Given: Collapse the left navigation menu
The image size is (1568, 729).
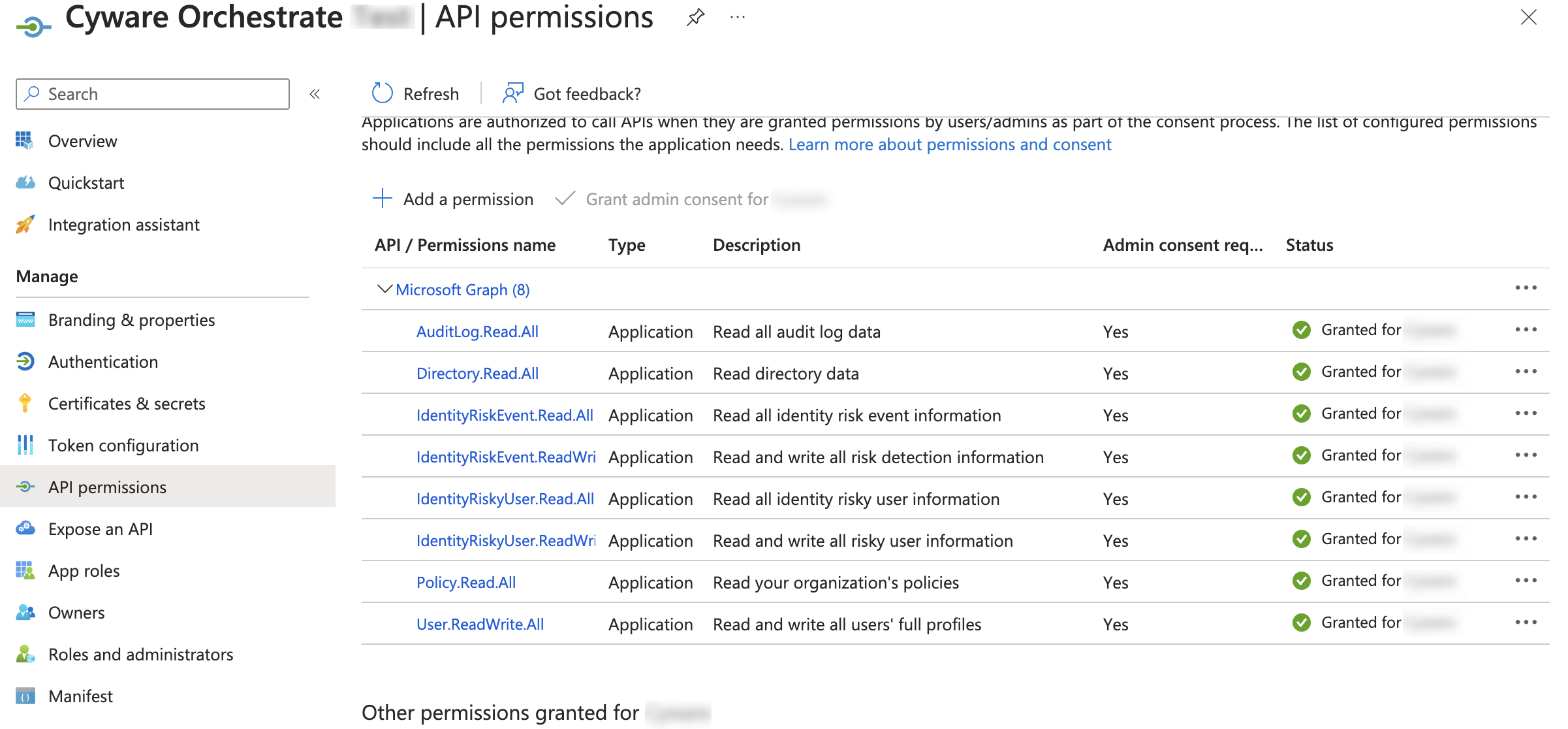Looking at the screenshot, I should 315,94.
